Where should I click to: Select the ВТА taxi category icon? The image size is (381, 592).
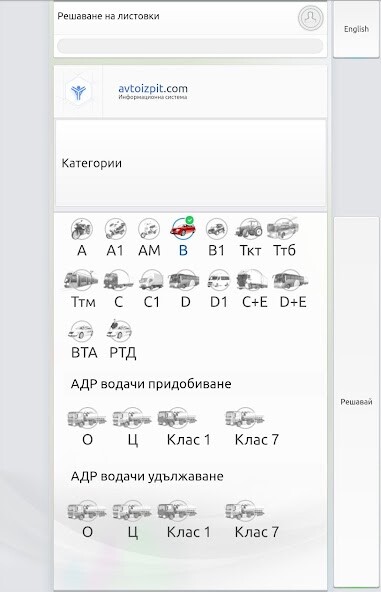(81, 331)
